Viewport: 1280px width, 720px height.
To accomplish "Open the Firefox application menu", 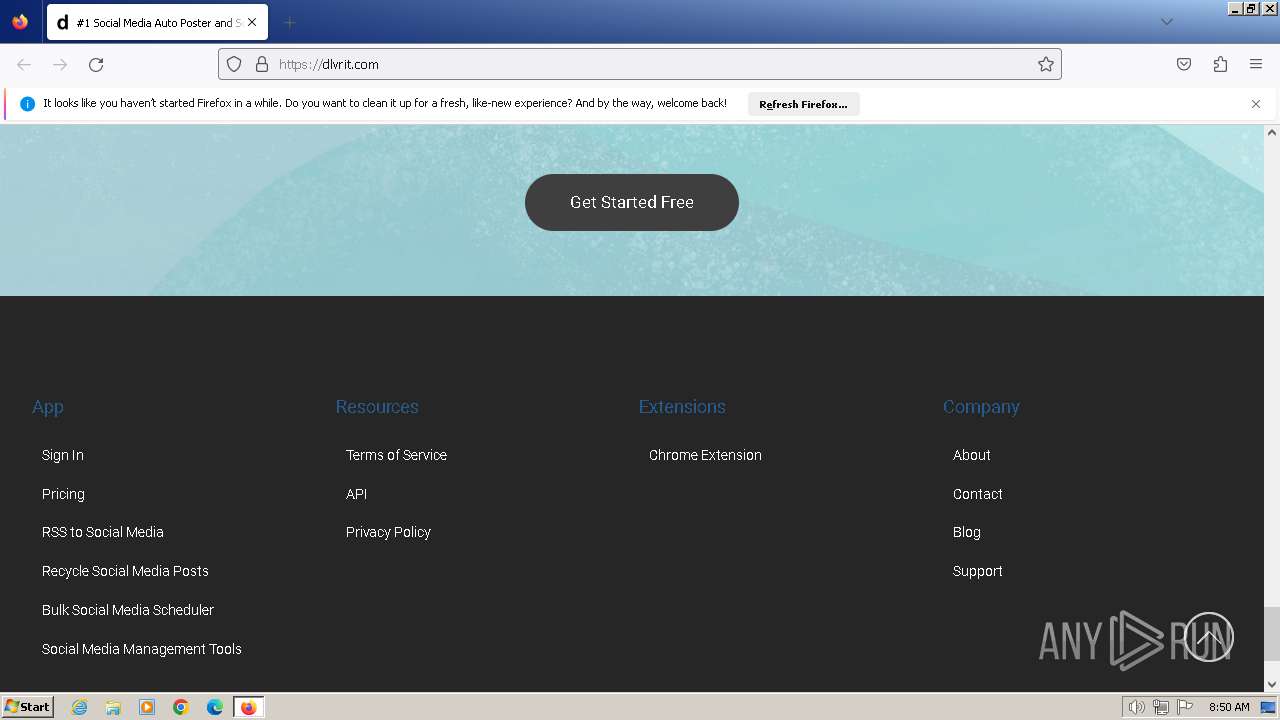I will 1256,64.
